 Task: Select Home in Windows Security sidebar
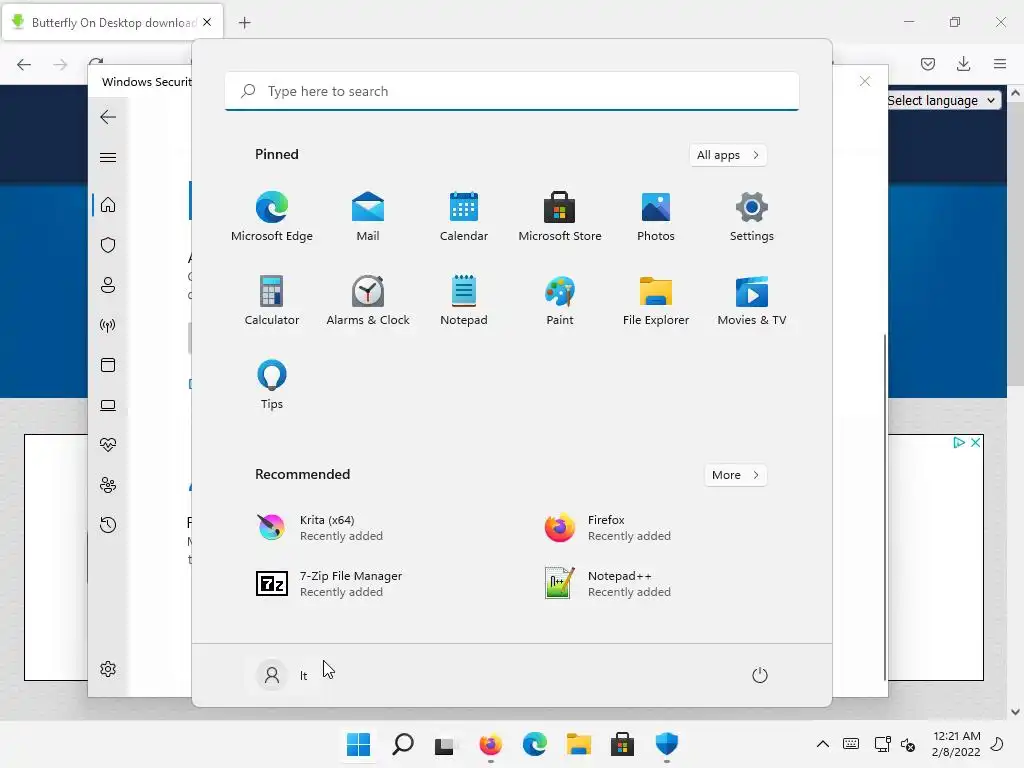108,205
